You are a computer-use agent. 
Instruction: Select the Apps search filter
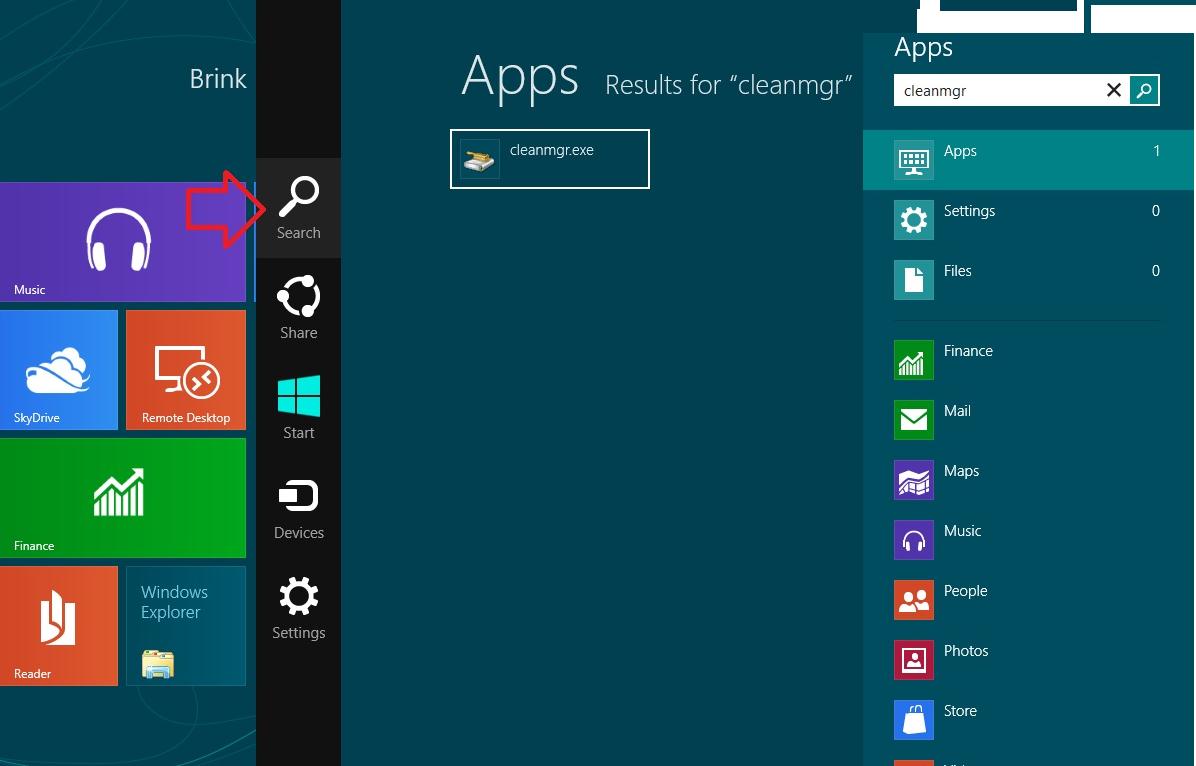click(1027, 160)
